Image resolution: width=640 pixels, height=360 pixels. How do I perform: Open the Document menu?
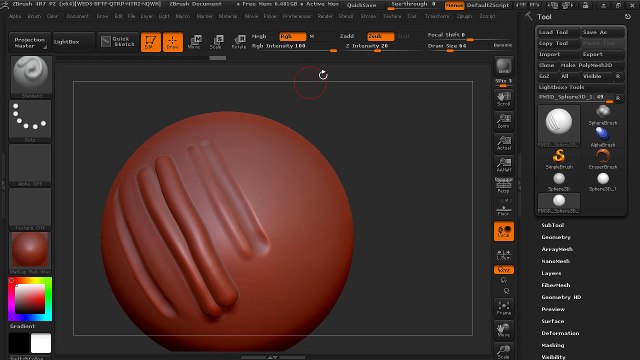click(x=78, y=16)
